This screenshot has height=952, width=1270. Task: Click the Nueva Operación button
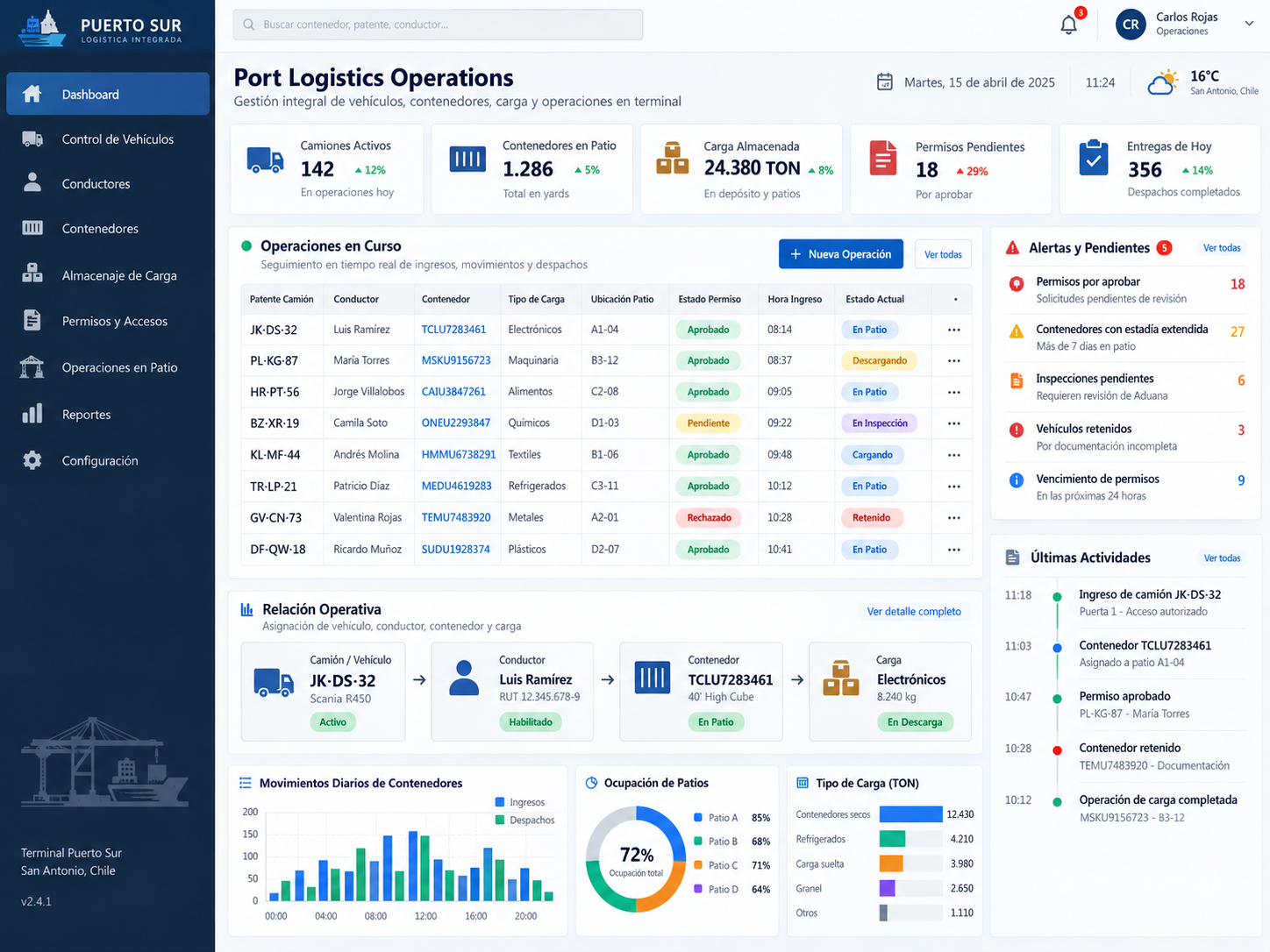coord(841,254)
